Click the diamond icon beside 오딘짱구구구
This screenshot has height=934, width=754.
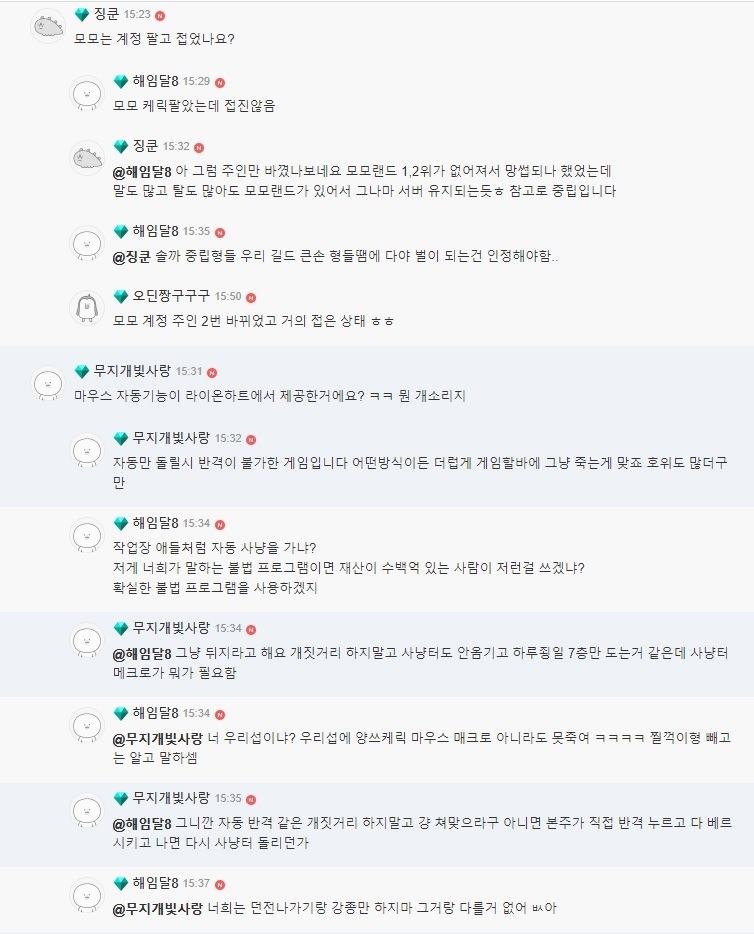click(x=121, y=297)
